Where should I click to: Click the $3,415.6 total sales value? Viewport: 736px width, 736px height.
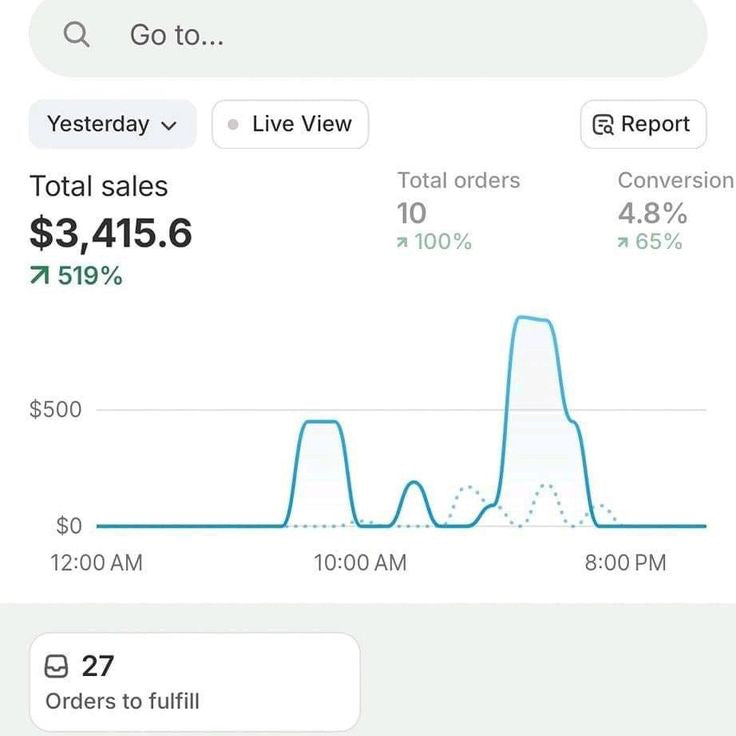click(x=111, y=233)
